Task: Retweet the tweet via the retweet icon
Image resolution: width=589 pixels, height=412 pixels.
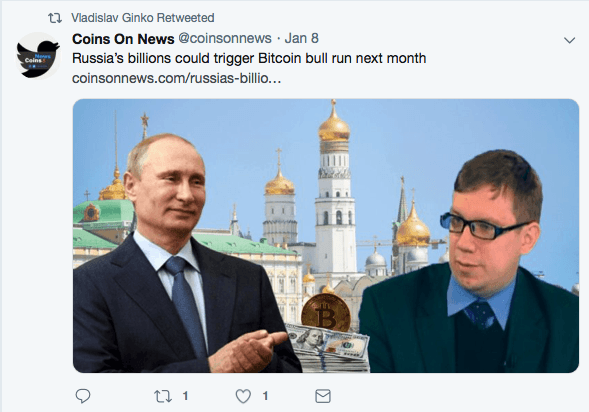Action: click(x=163, y=396)
